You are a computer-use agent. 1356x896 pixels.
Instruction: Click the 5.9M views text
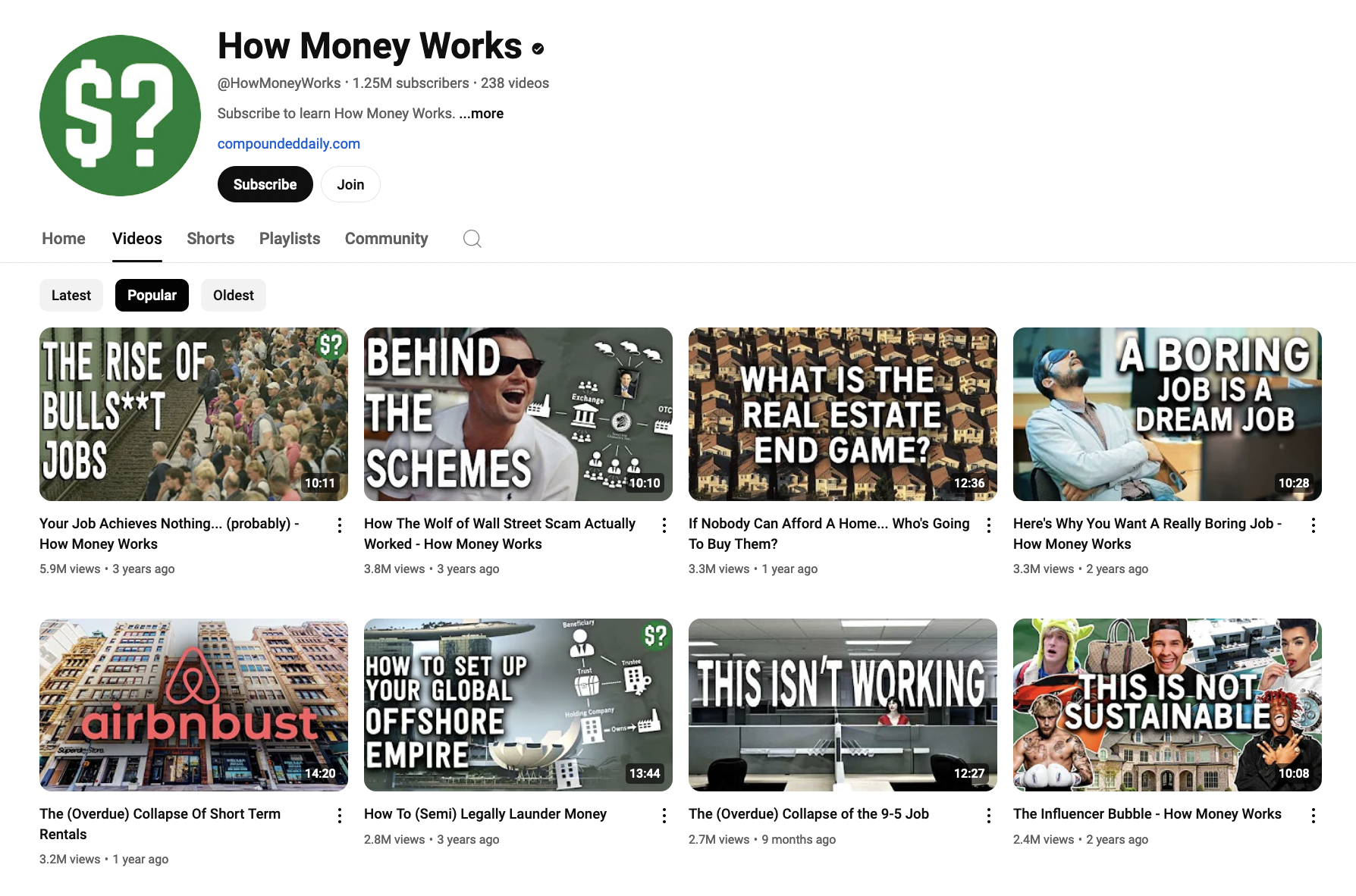tap(70, 569)
